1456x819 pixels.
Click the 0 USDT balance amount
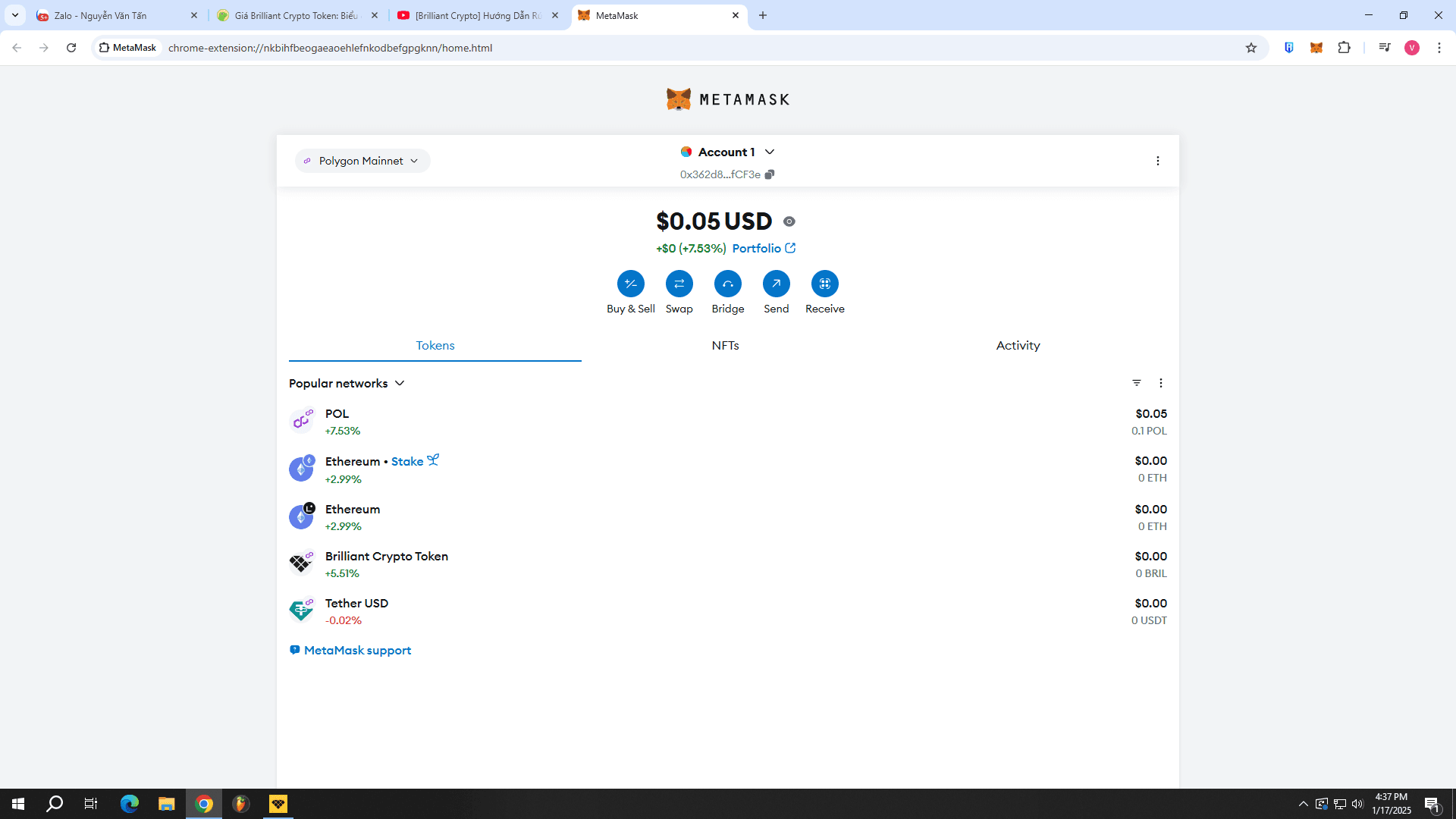pos(1149,620)
